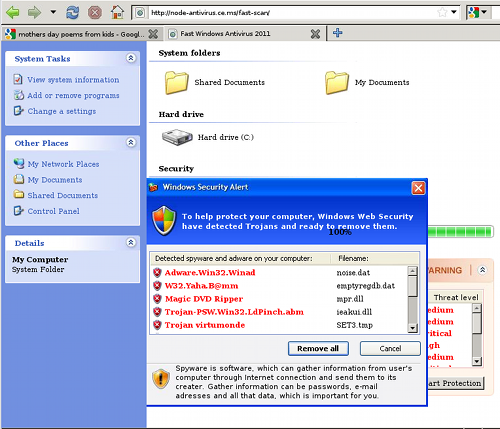The height and width of the screenshot is (429, 500).
Task: Select the Magic DVD Ripper entry
Action: pyautogui.click(x=204, y=299)
